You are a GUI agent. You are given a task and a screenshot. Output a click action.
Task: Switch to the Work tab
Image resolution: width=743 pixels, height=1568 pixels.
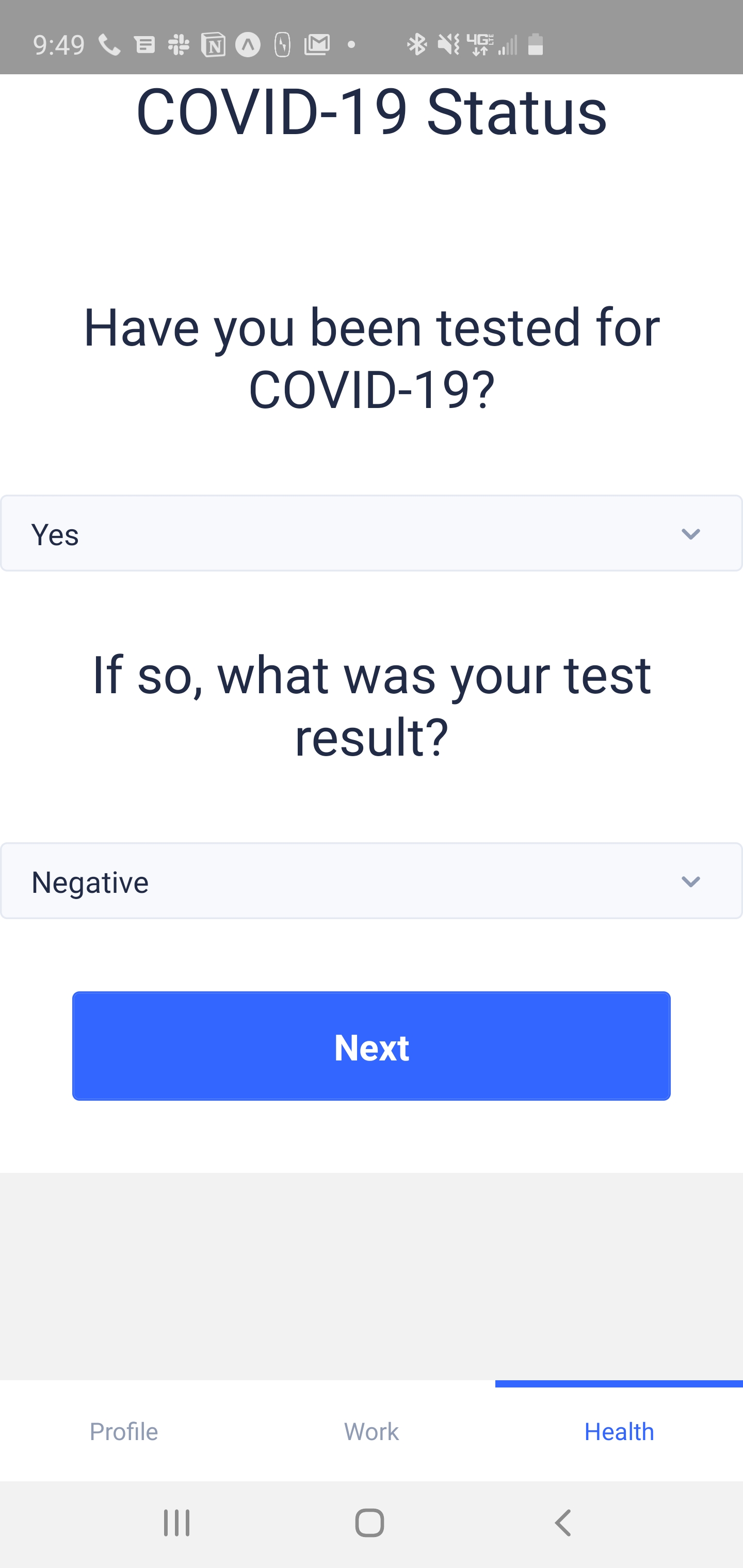pos(372,1431)
